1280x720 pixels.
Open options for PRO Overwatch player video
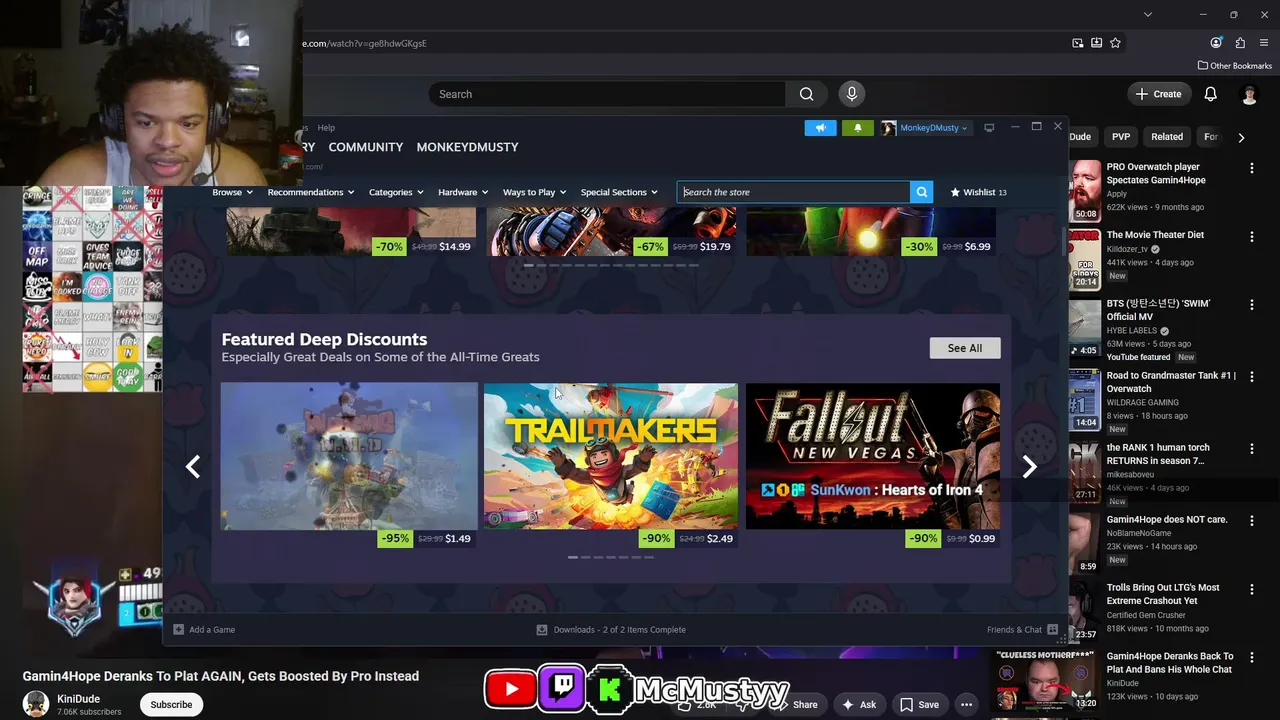click(1251, 168)
